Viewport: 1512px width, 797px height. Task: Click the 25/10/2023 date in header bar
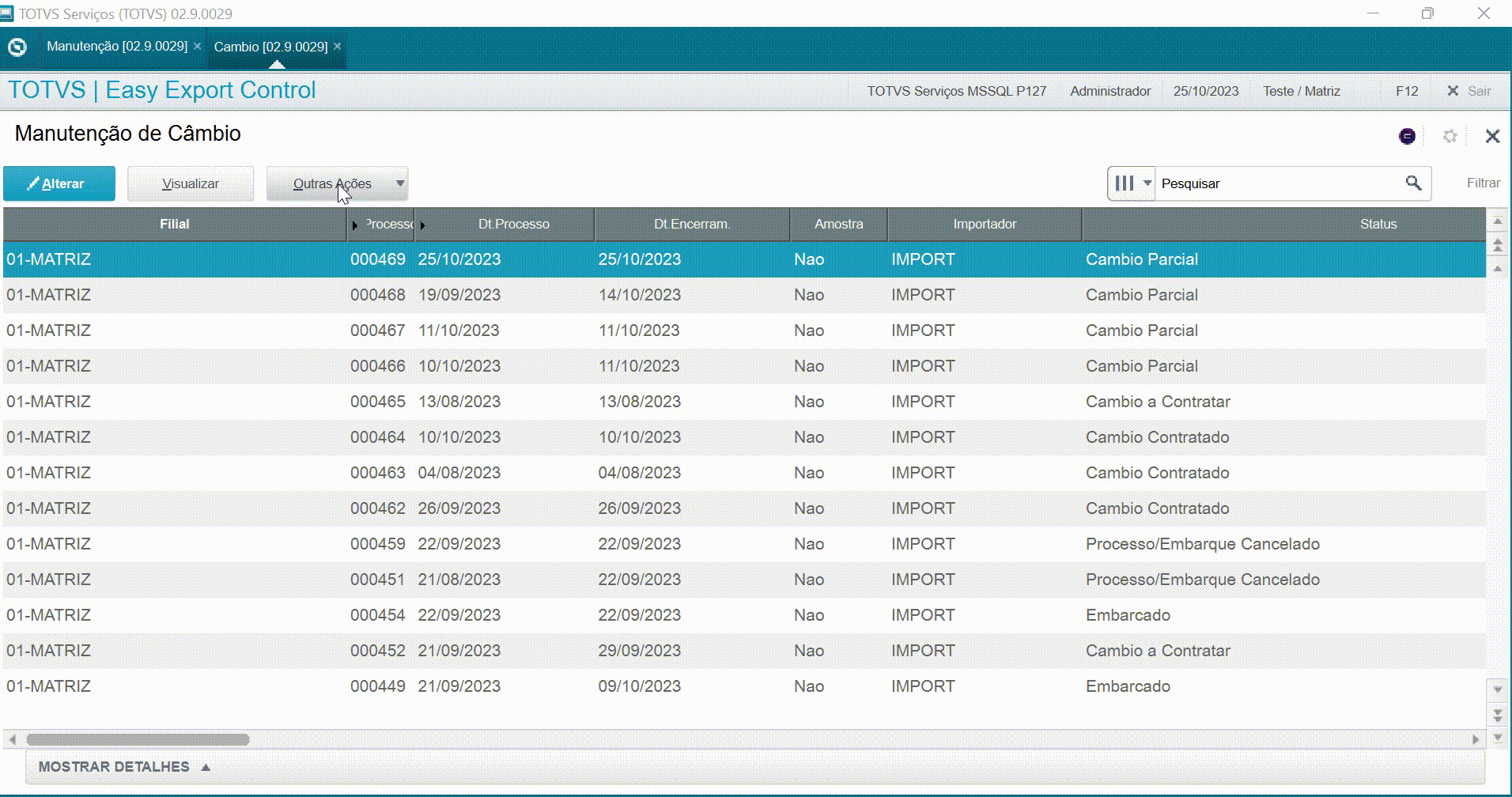[x=1205, y=91]
